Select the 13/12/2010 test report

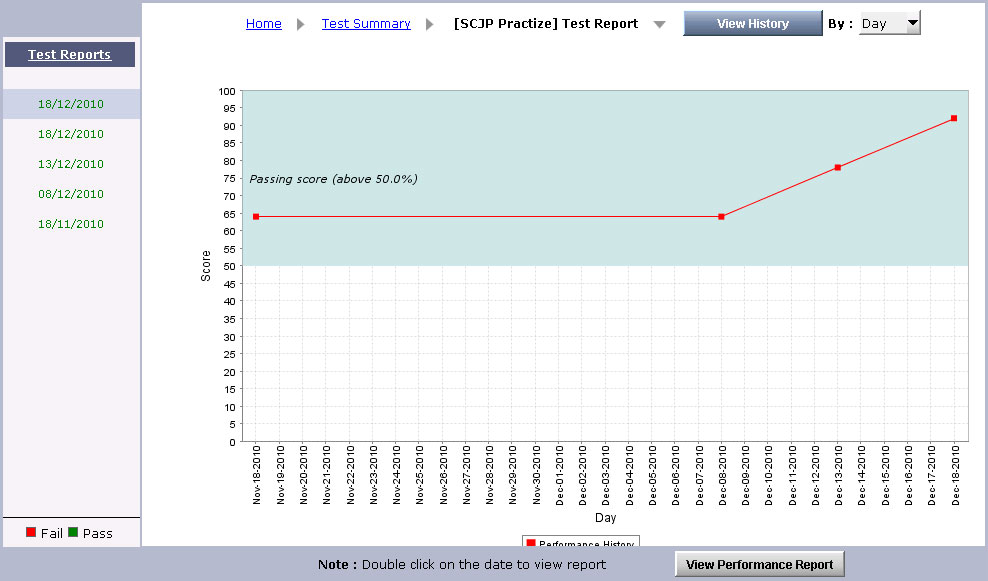[71, 164]
